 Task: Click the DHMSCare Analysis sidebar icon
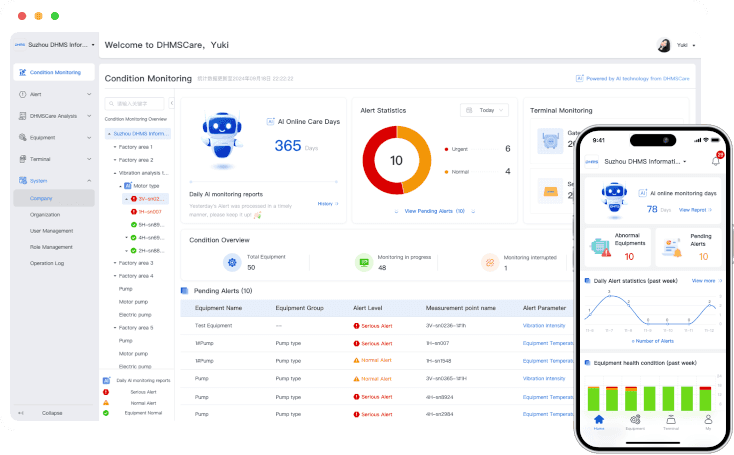22,116
